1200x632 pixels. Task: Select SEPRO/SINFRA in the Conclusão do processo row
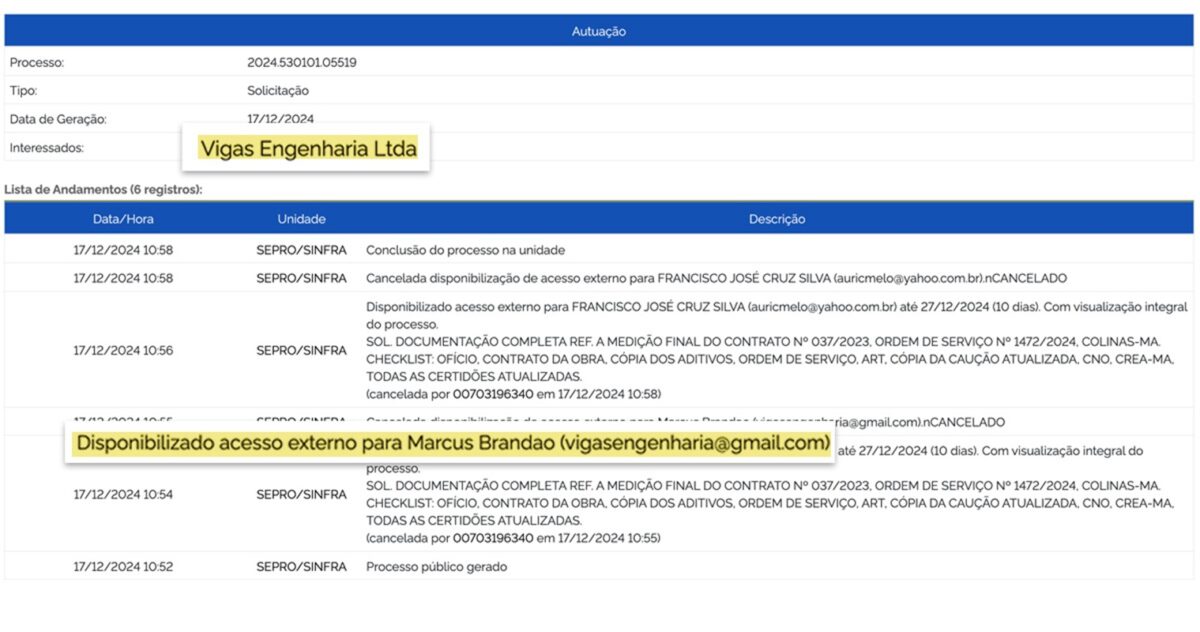[x=301, y=250]
